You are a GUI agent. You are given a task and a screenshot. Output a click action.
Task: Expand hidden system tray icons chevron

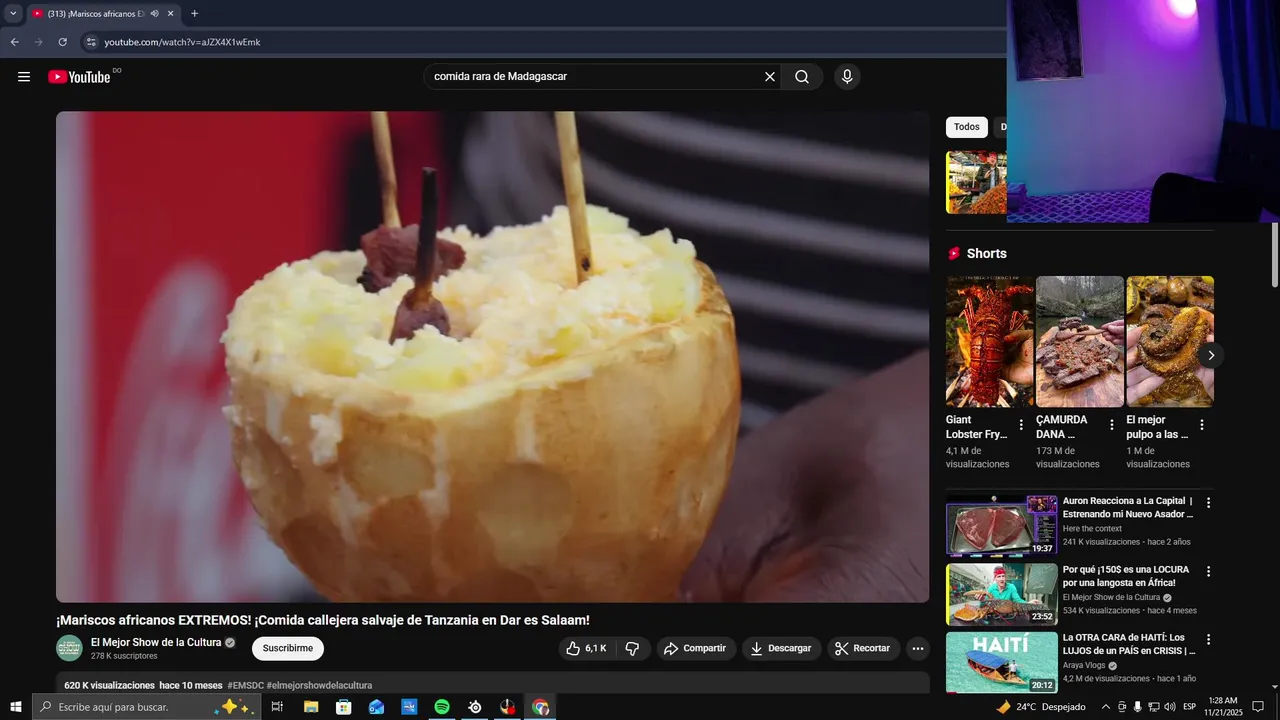point(1105,707)
